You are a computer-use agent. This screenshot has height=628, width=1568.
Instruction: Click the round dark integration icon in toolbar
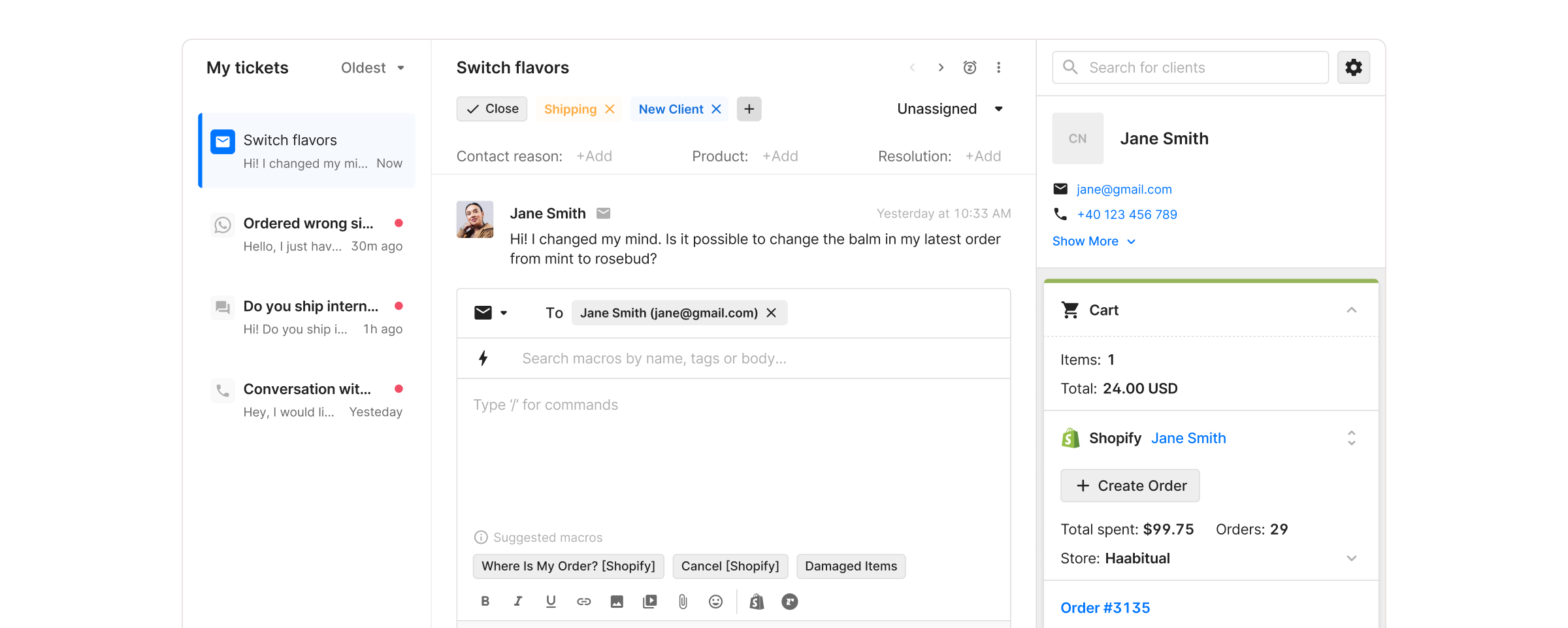point(789,601)
